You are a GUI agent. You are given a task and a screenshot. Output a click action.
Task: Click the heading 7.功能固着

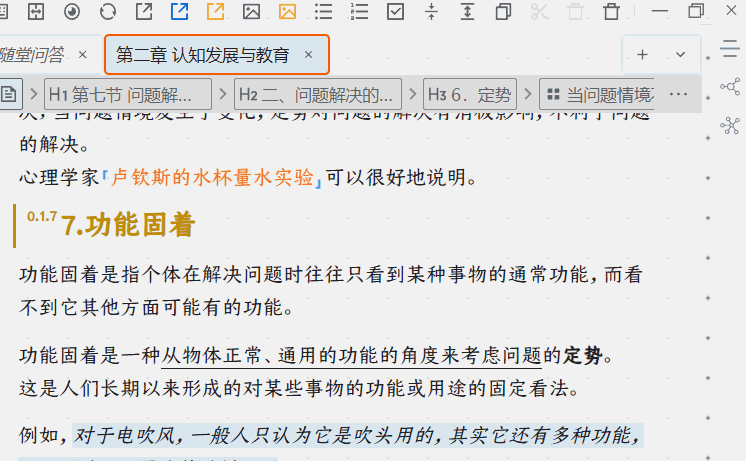pyautogui.click(x=128, y=225)
